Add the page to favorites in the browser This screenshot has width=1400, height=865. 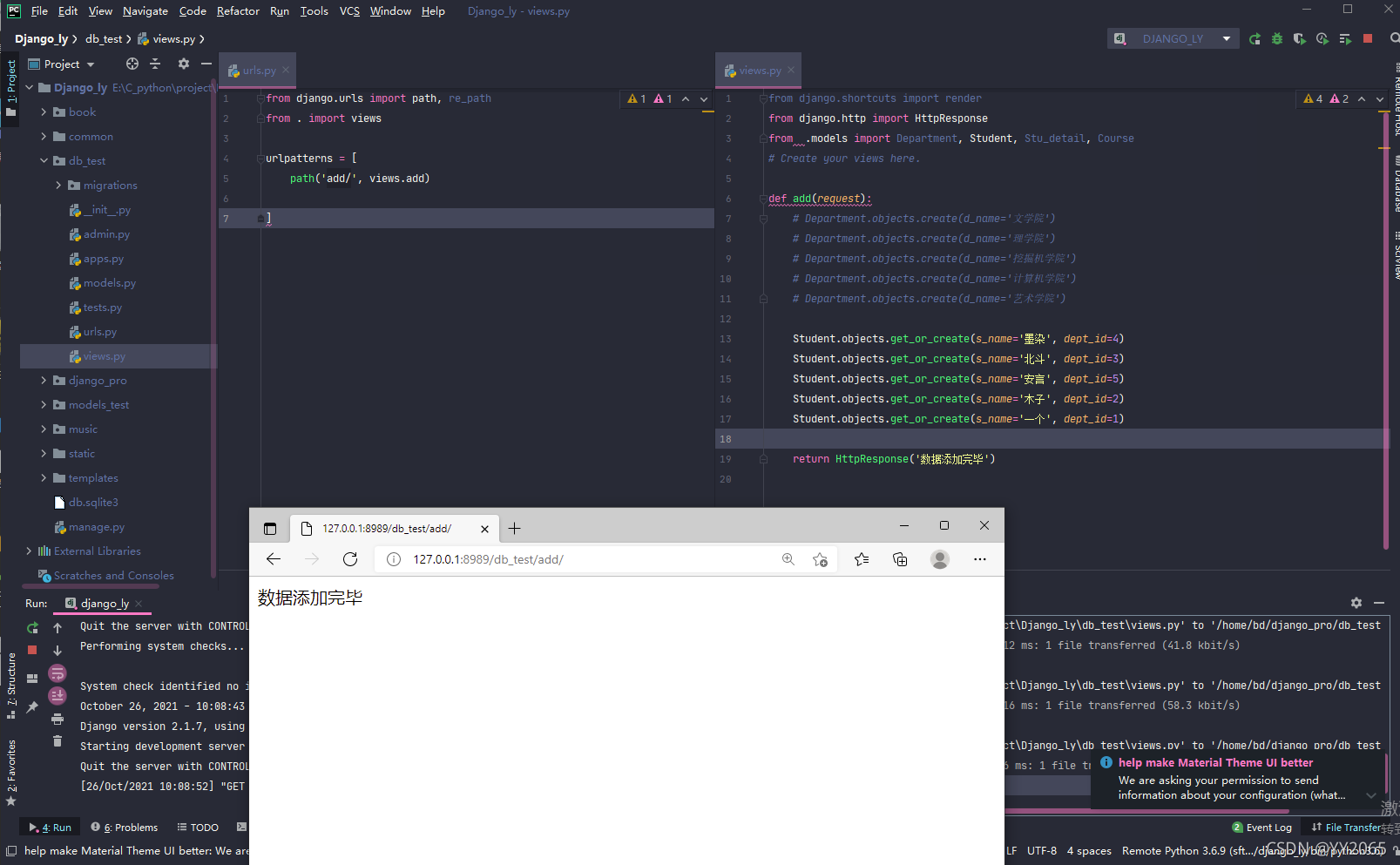tap(820, 559)
